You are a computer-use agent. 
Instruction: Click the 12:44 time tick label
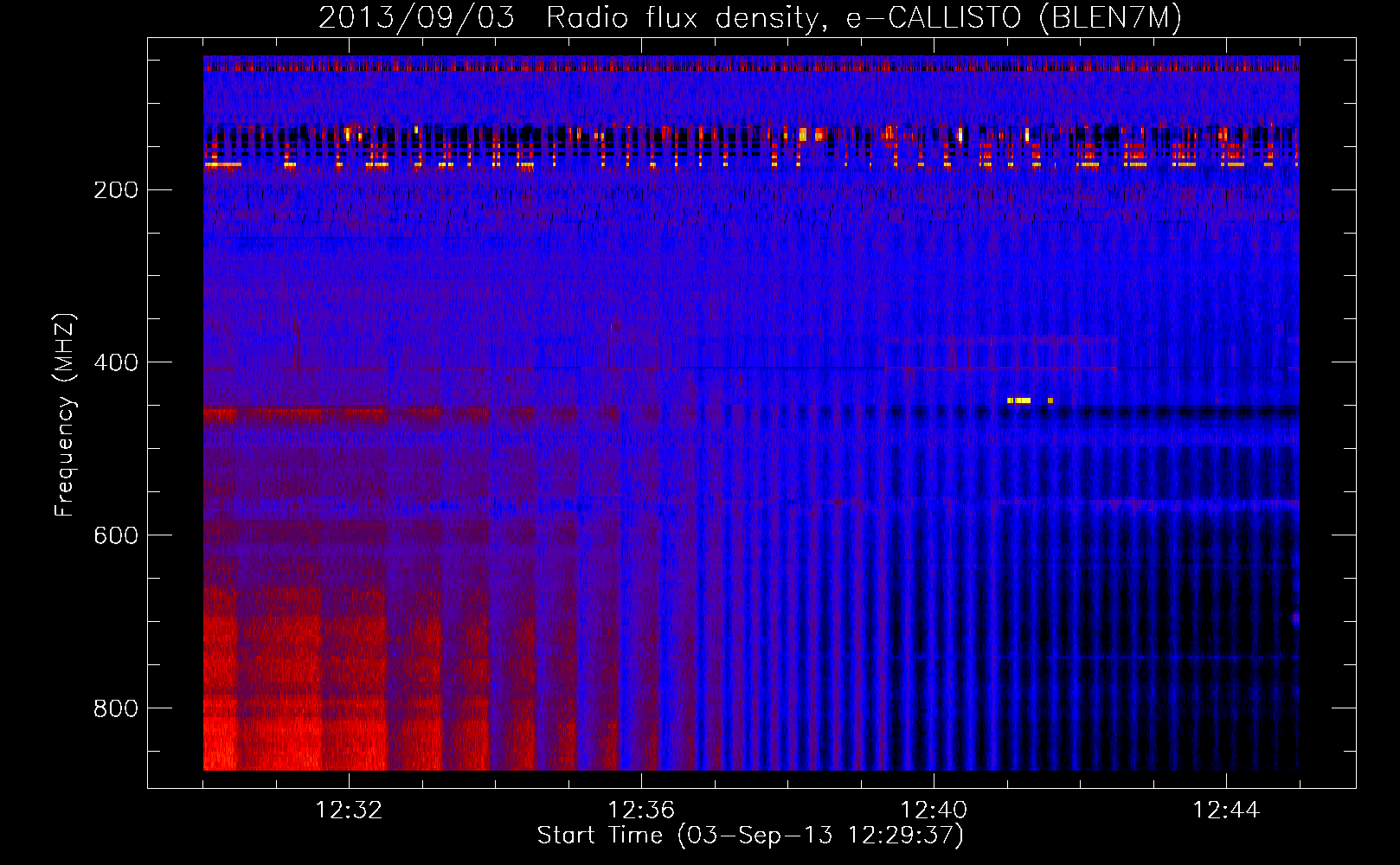[x=1226, y=811]
